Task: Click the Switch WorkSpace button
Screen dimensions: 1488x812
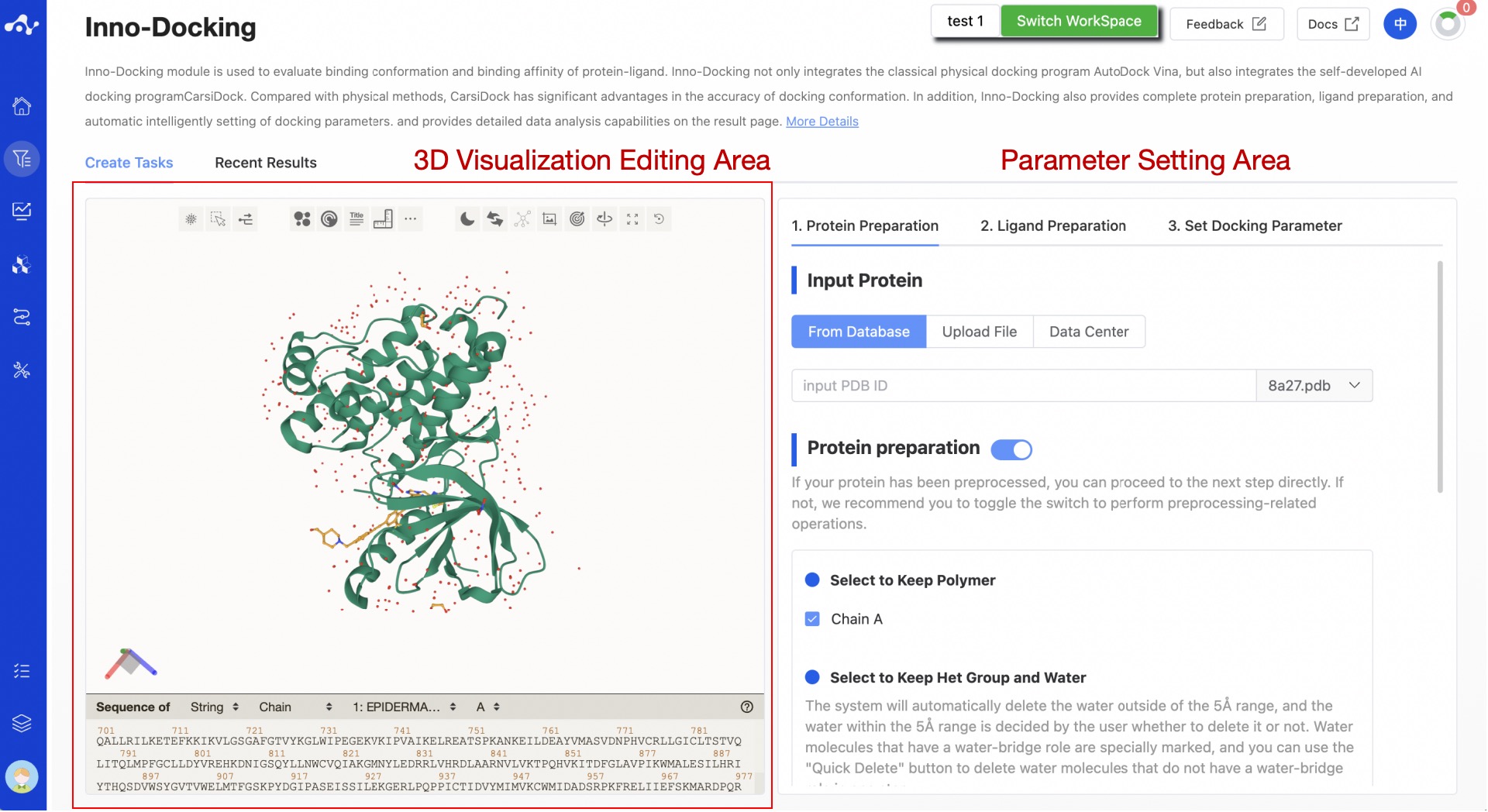Action: [1079, 21]
